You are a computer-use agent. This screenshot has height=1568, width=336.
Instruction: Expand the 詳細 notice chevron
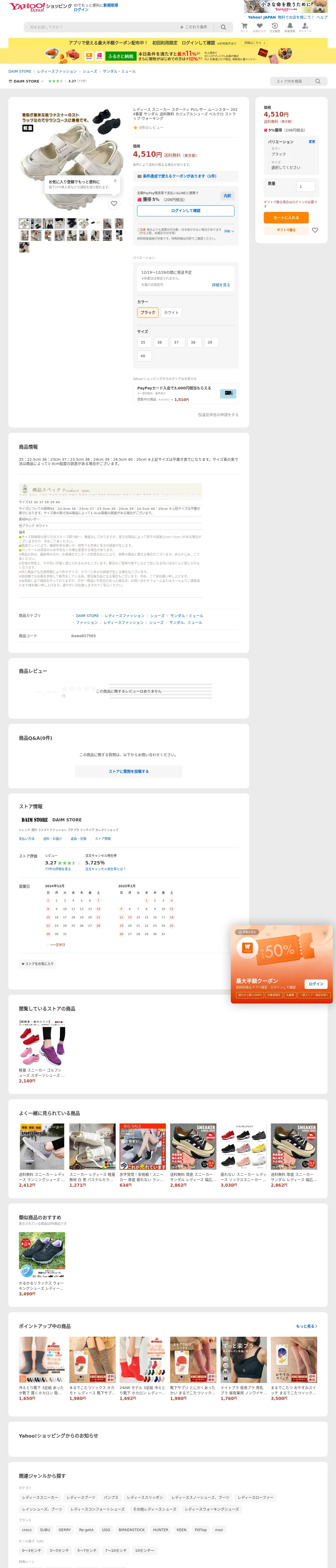pos(229,231)
